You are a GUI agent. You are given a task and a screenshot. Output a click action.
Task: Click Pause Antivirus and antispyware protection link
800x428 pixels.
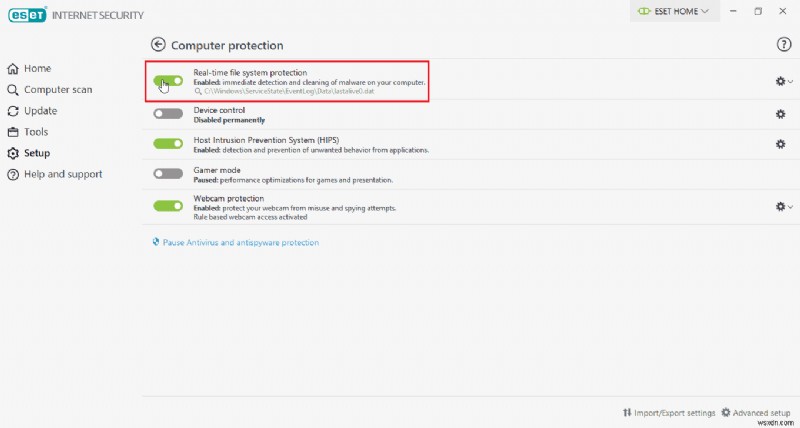(x=236, y=243)
